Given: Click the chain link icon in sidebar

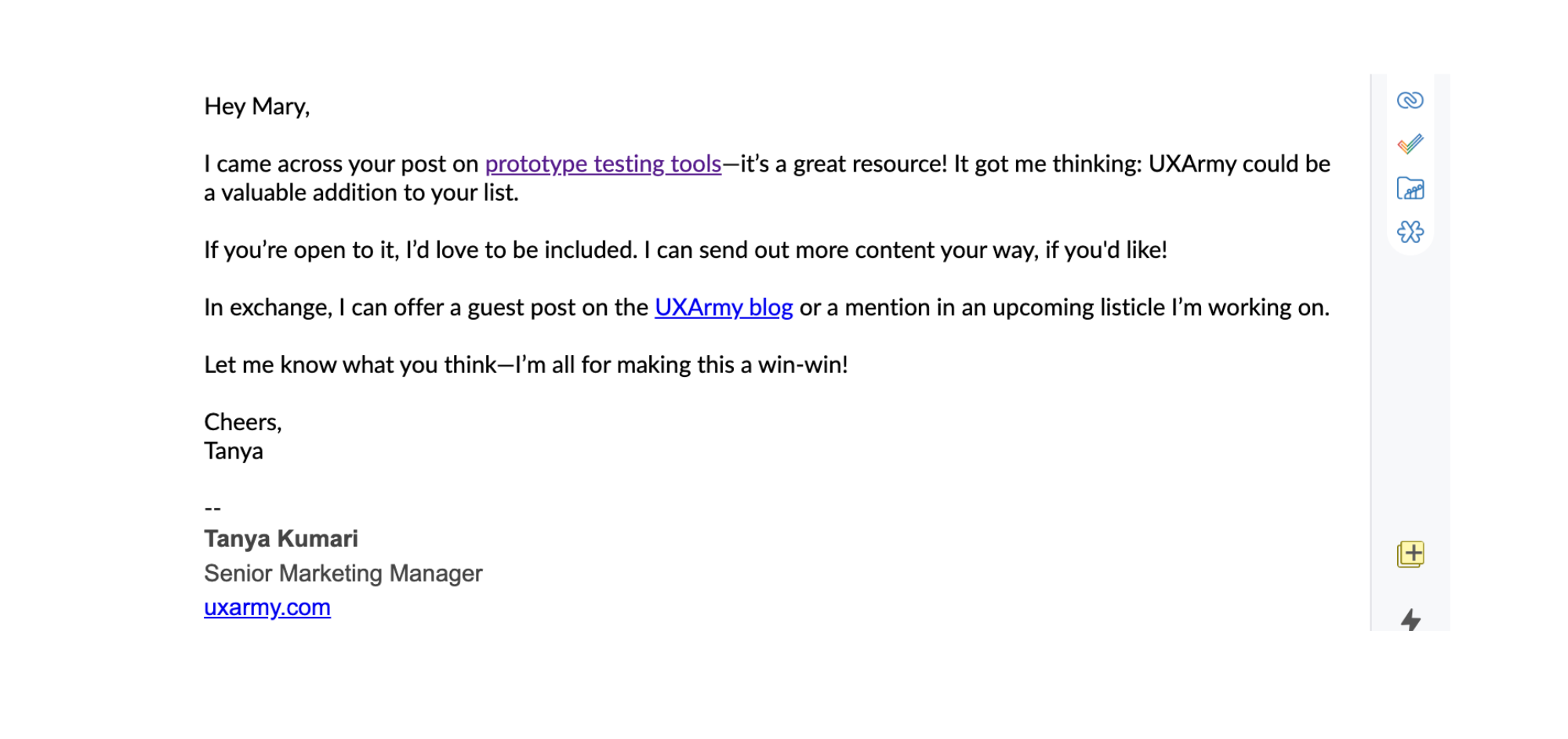Looking at the screenshot, I should coord(1410,100).
